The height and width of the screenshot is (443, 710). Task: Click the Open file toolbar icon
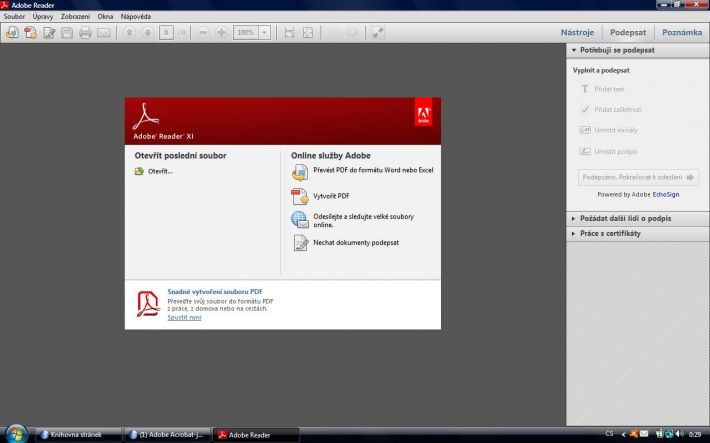pos(12,33)
